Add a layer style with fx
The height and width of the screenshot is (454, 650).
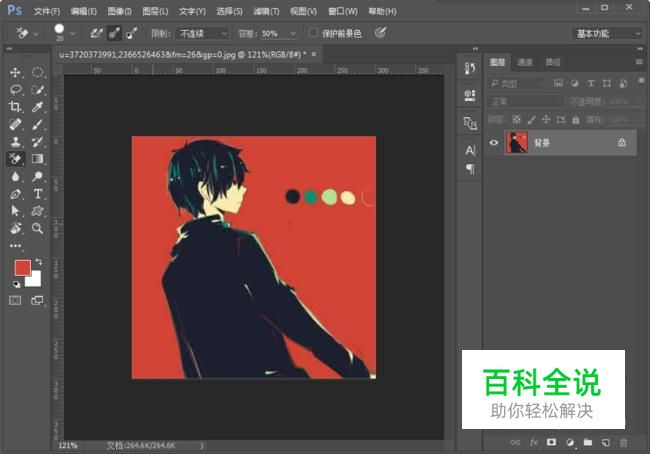coord(534,442)
